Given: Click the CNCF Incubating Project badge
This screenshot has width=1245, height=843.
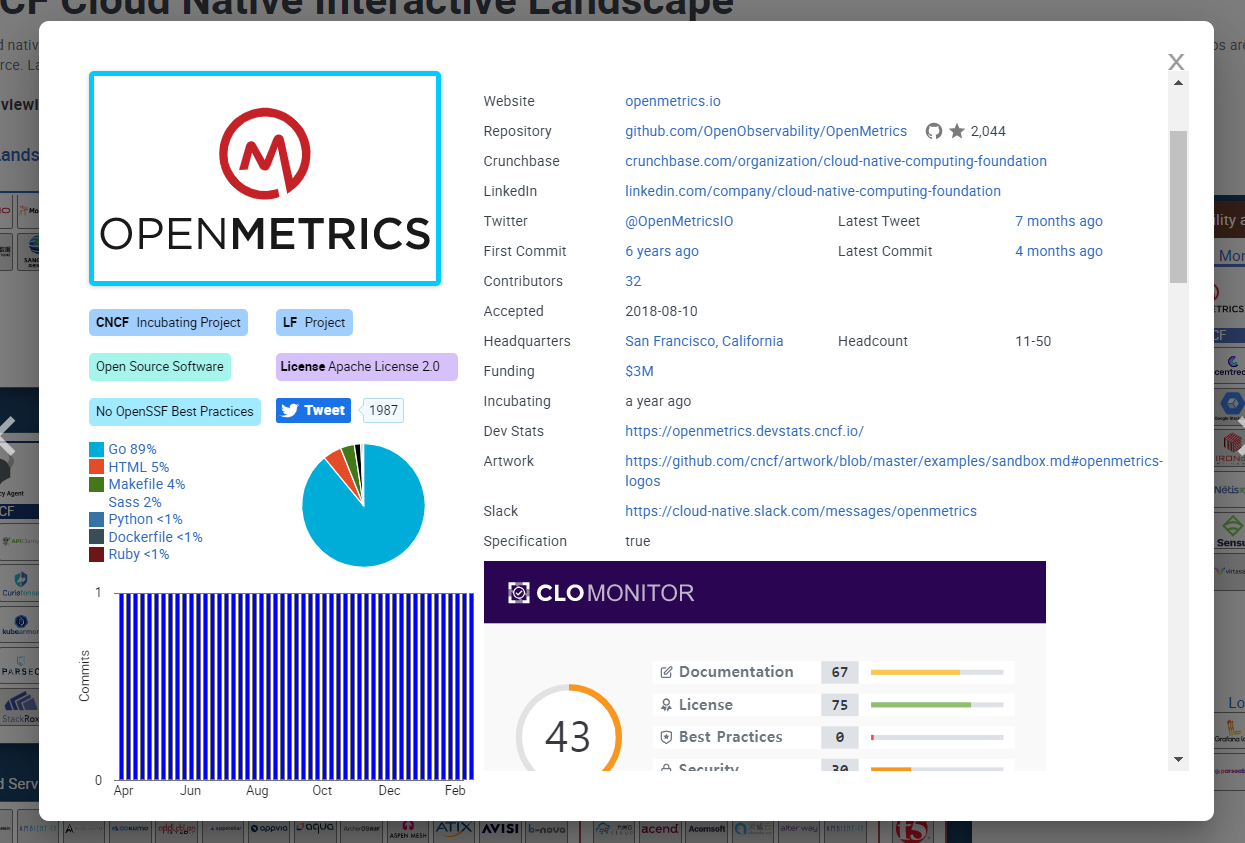Looking at the screenshot, I should click(168, 323).
